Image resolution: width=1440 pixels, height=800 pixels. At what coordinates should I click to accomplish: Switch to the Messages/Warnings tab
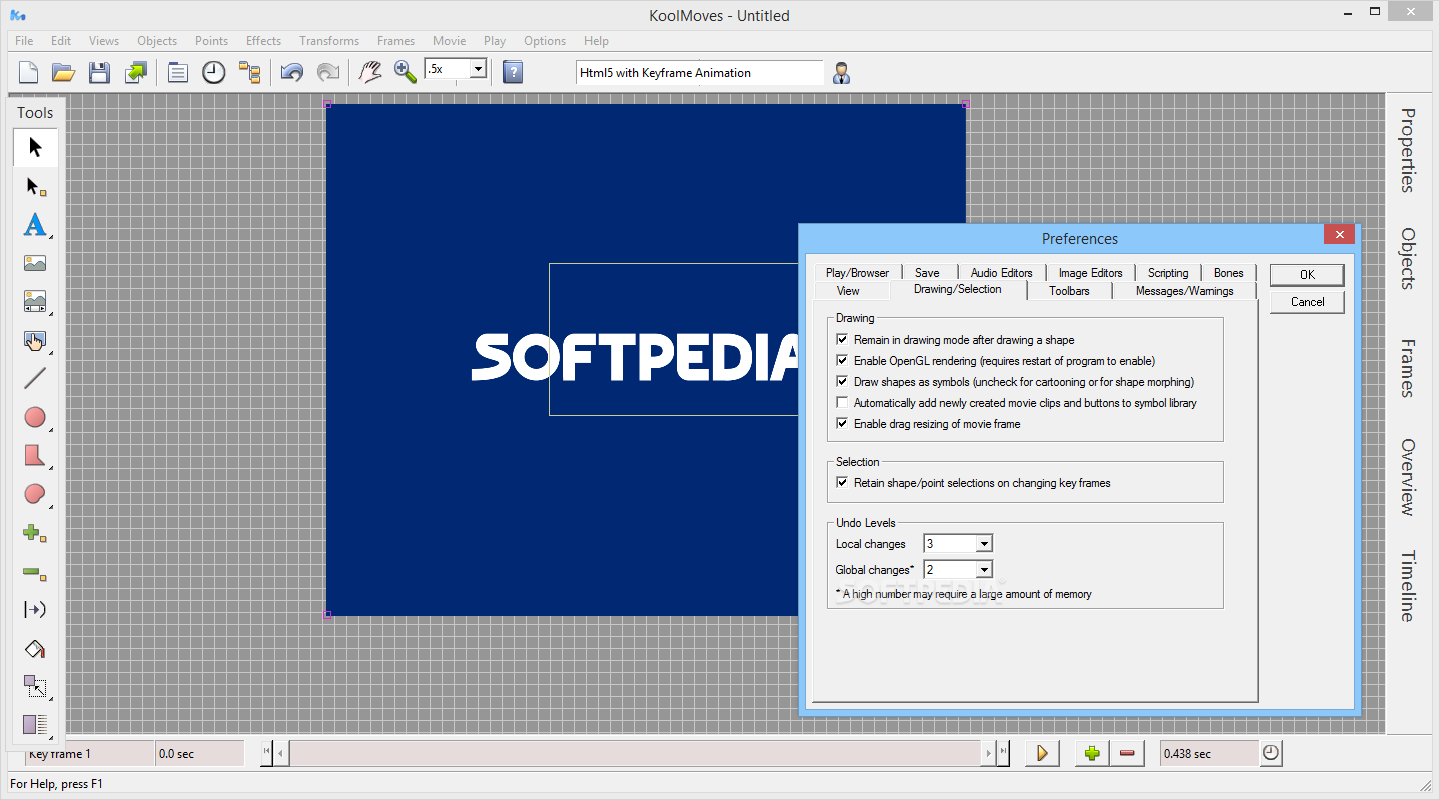[x=1185, y=291]
